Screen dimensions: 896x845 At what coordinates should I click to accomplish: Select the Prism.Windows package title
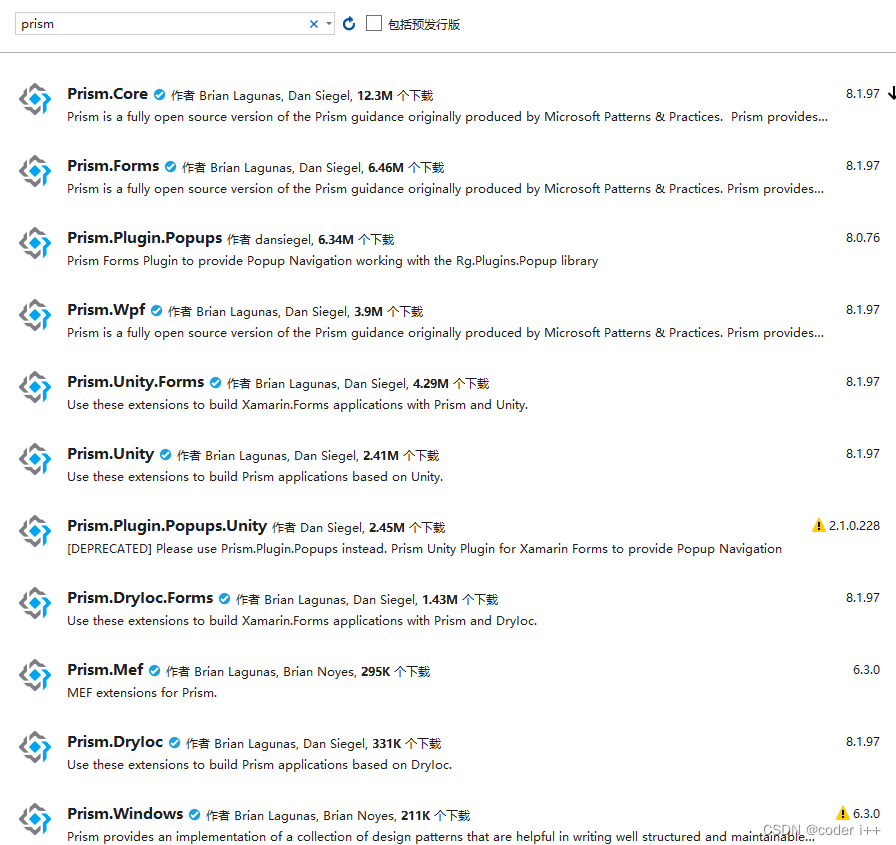click(125, 814)
